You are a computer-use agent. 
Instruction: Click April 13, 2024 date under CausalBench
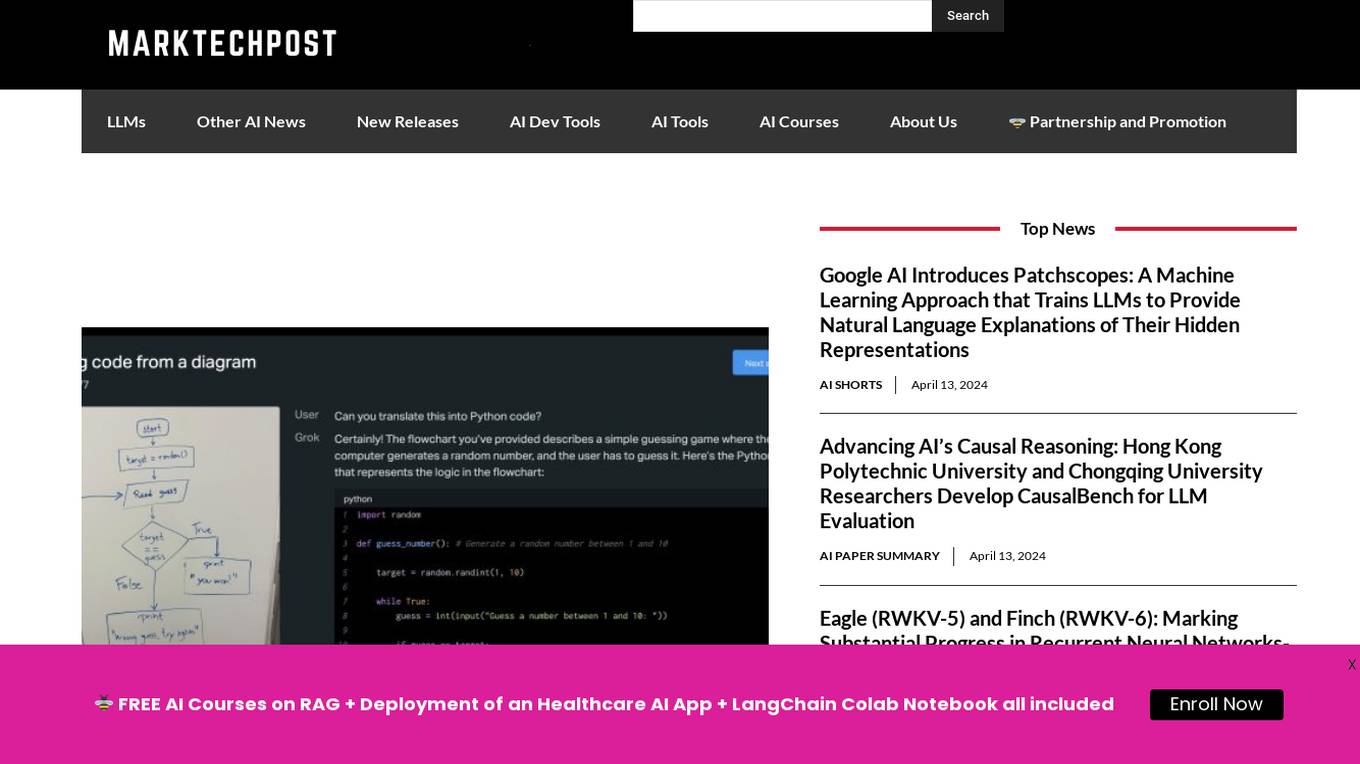click(x=1007, y=556)
